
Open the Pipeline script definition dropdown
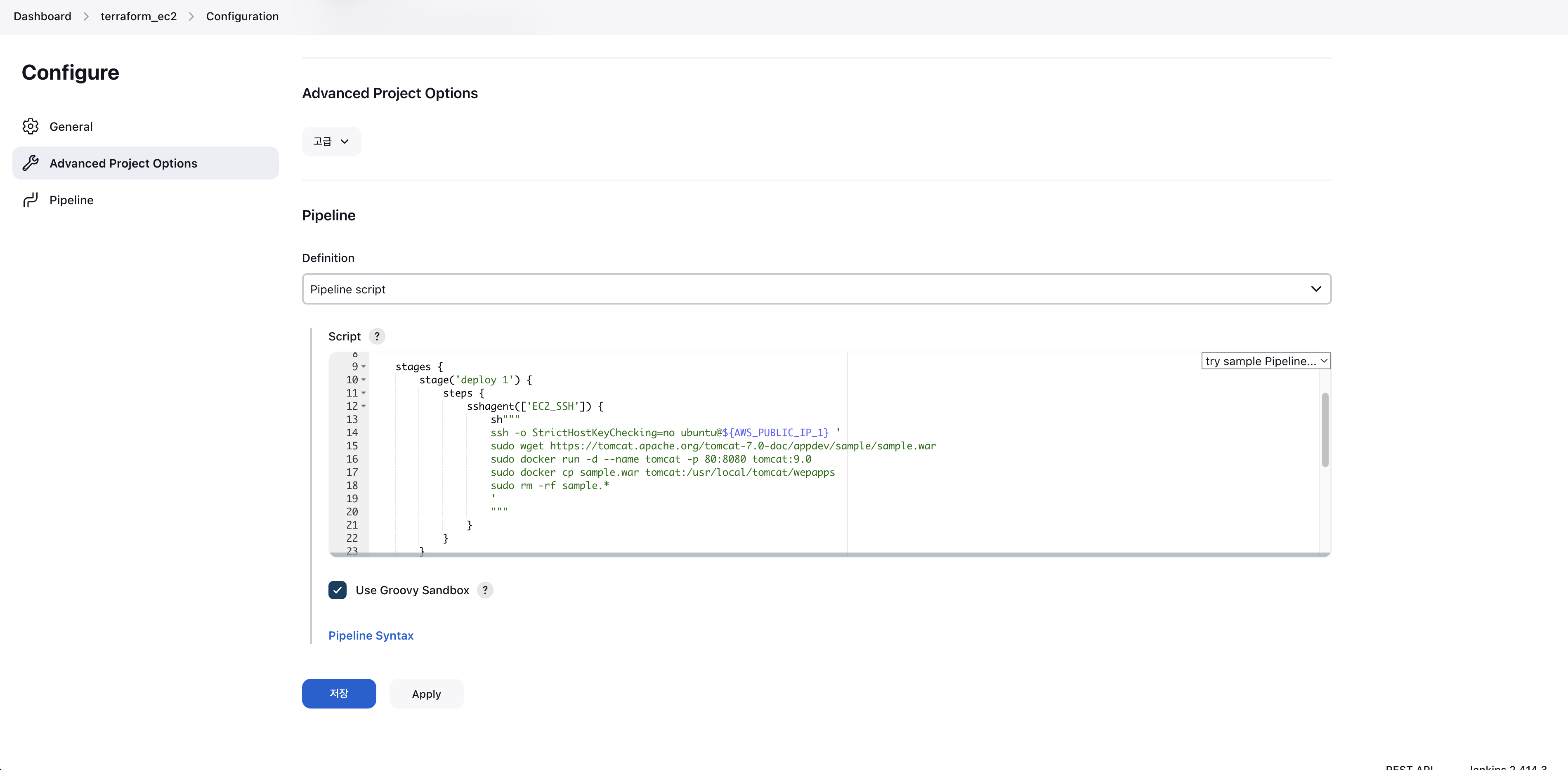(x=816, y=289)
